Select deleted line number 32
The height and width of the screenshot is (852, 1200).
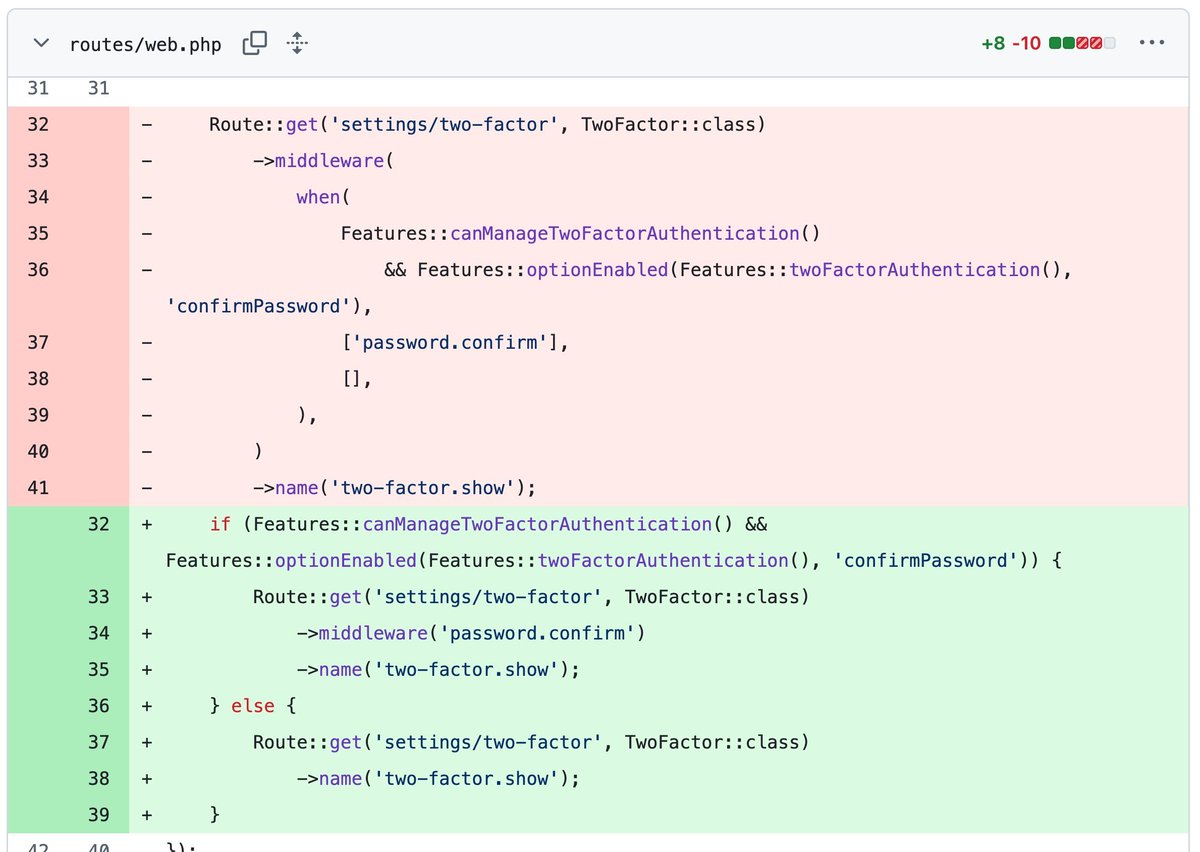(x=38, y=124)
